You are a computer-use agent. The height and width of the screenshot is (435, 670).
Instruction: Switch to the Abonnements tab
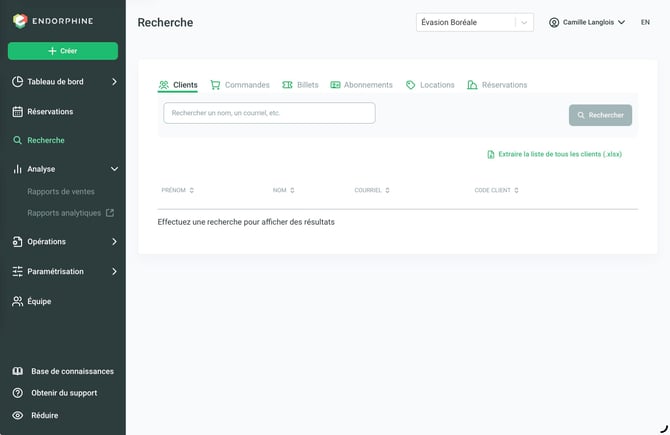point(361,85)
